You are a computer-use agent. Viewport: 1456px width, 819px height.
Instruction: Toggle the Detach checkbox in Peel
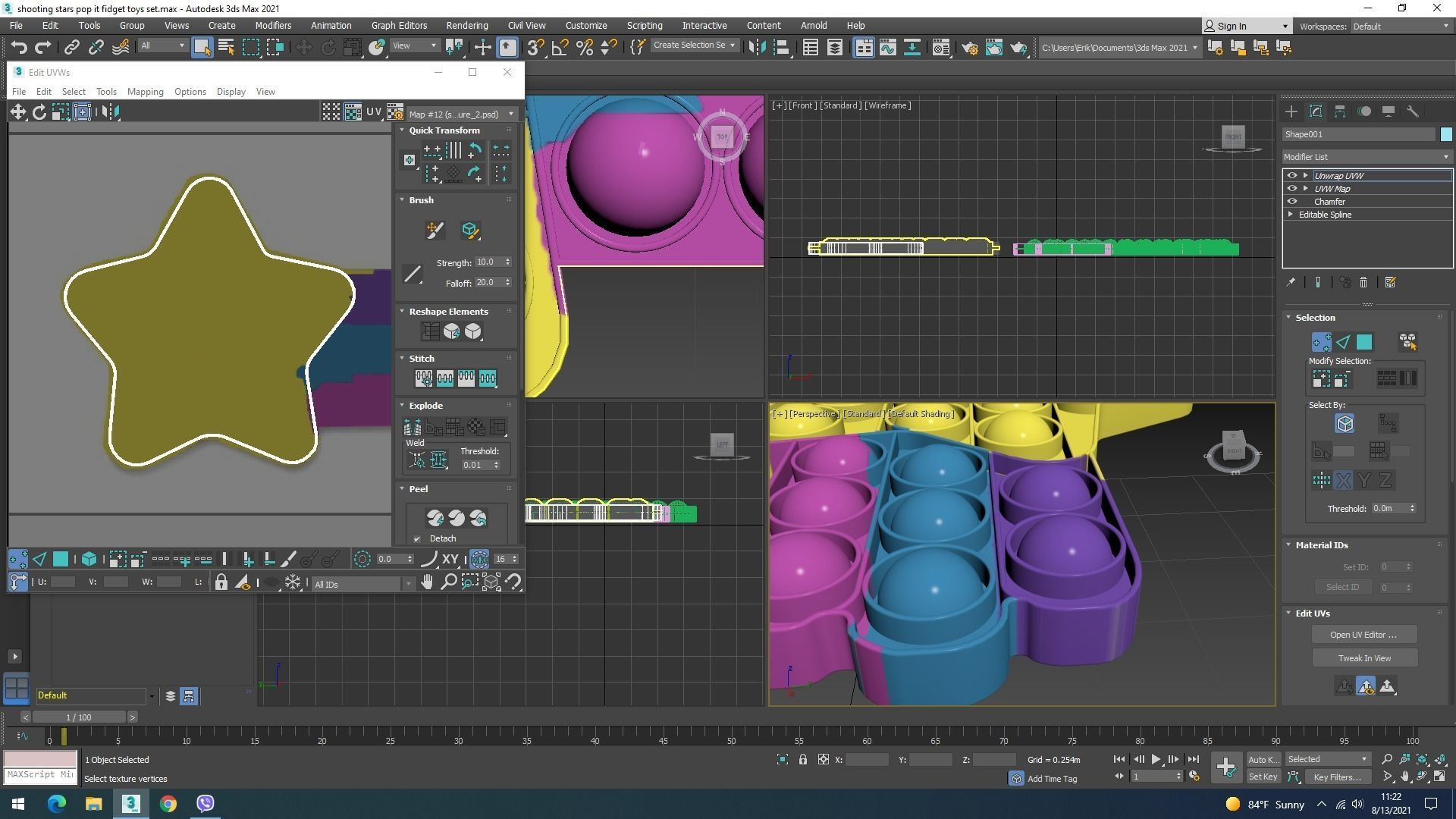(417, 539)
